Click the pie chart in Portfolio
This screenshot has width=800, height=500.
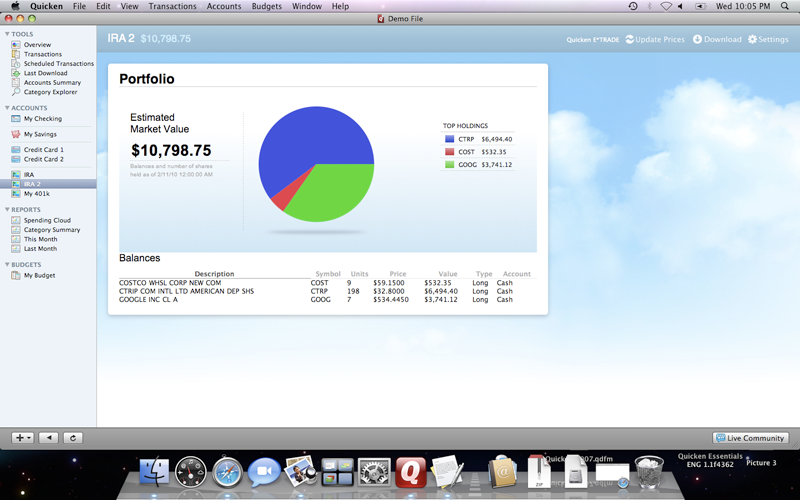[x=316, y=164]
